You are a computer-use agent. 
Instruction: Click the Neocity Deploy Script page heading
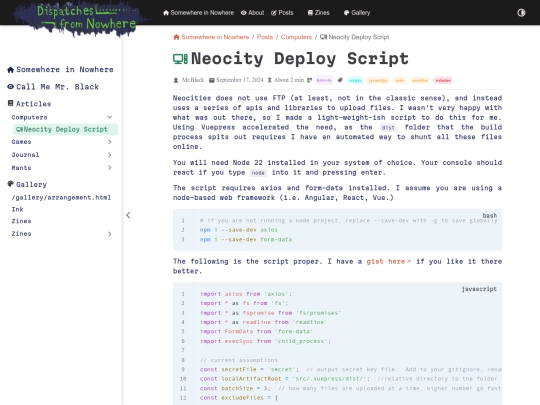(300, 59)
